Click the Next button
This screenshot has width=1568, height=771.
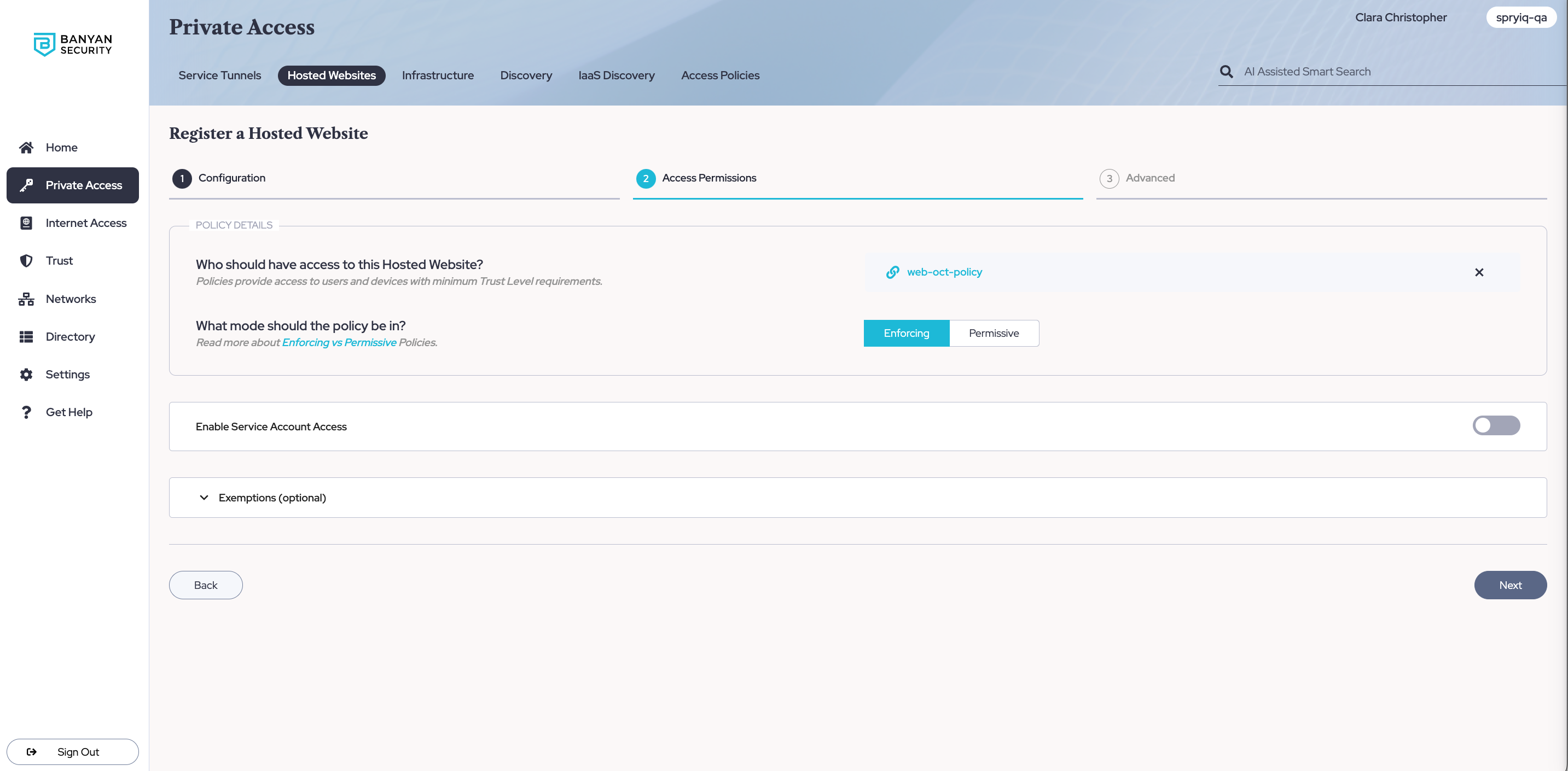(x=1509, y=585)
